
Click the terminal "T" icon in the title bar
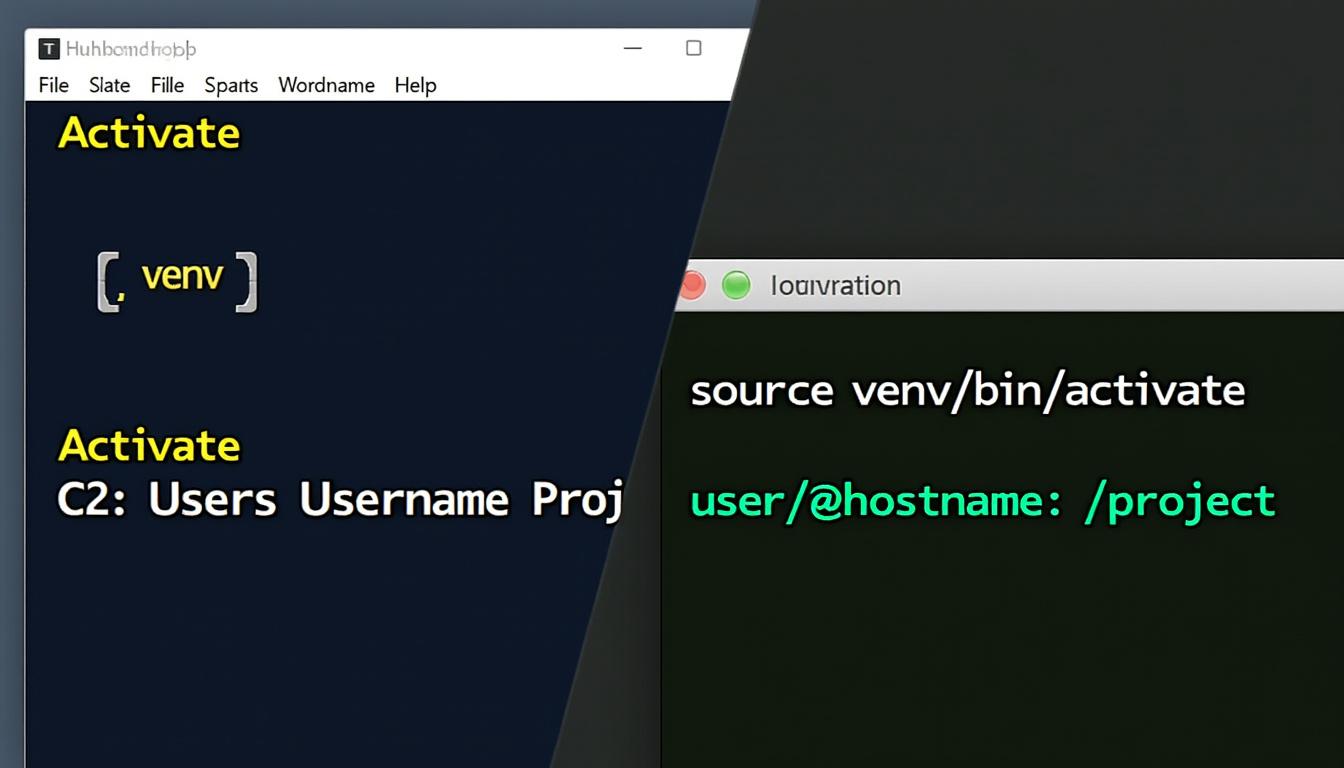click(48, 47)
